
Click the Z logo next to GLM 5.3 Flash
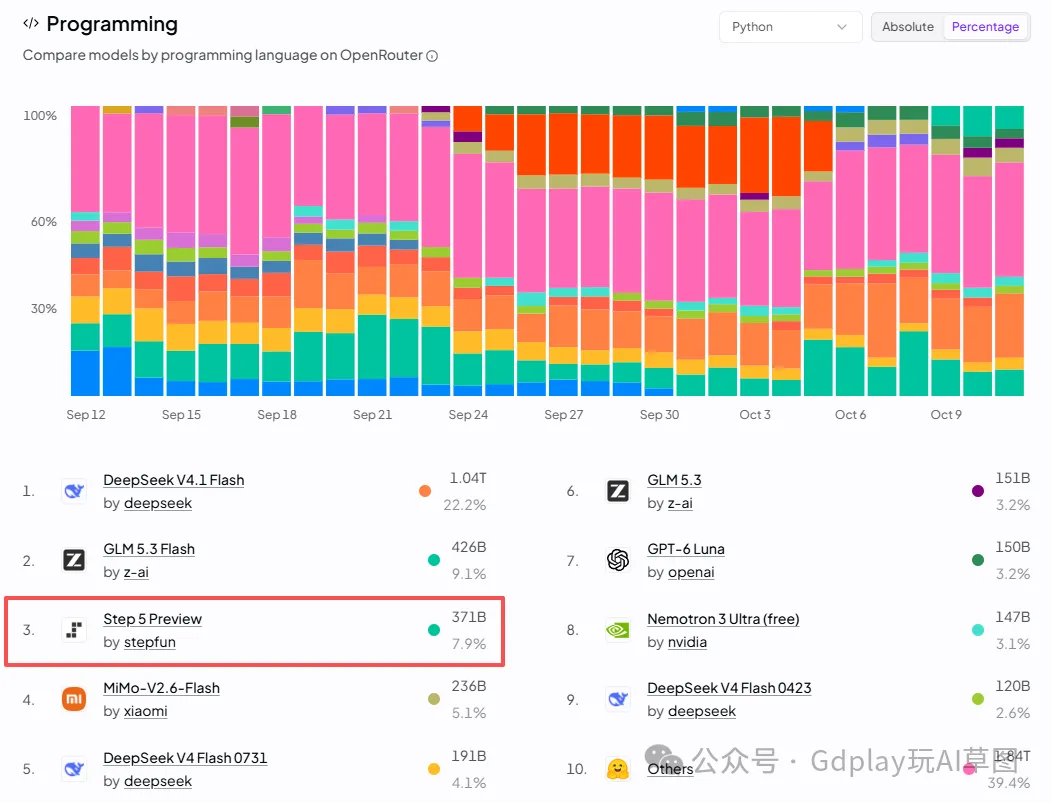(74, 560)
